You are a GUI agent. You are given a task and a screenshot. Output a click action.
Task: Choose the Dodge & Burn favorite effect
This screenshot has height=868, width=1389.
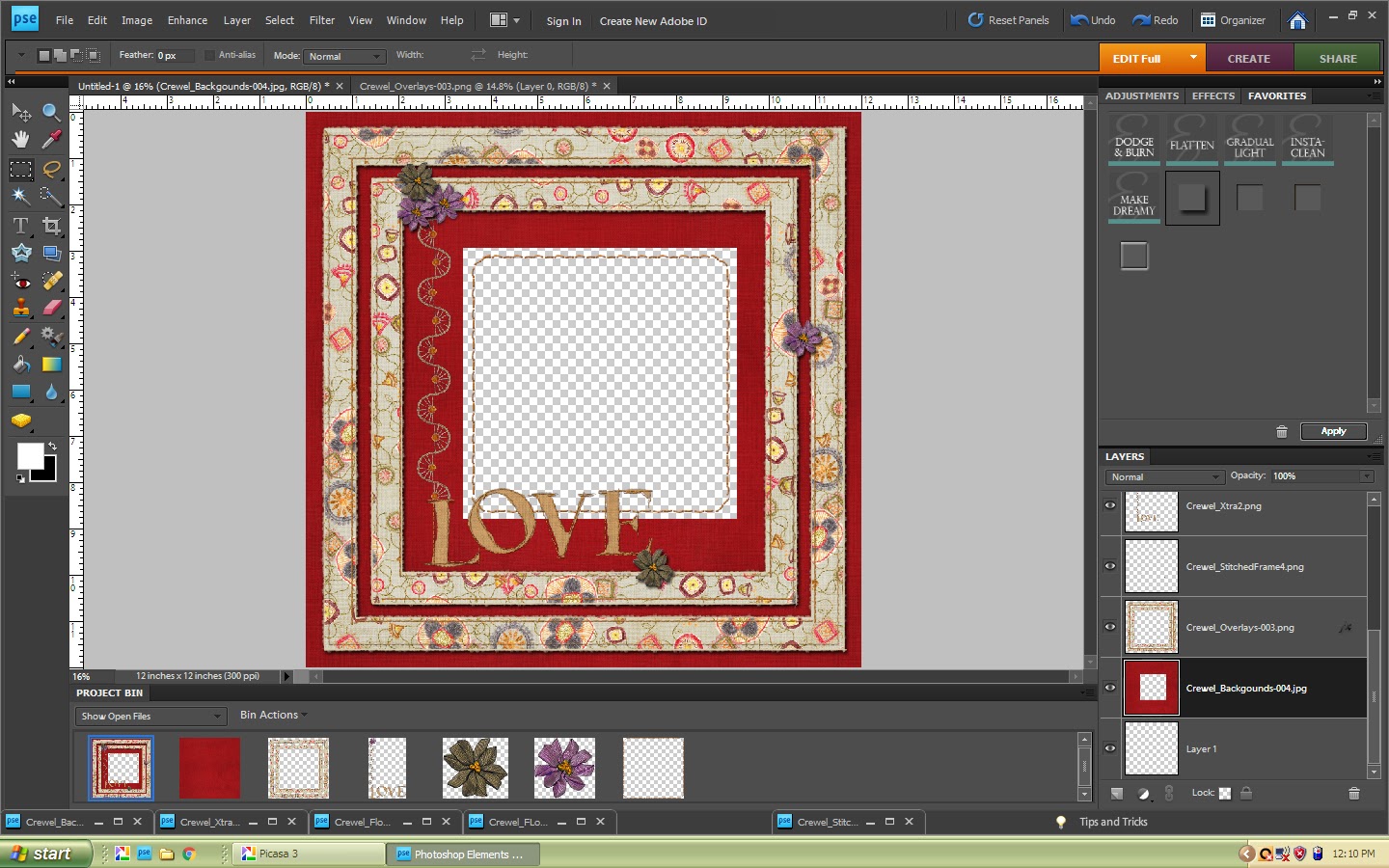click(x=1133, y=141)
